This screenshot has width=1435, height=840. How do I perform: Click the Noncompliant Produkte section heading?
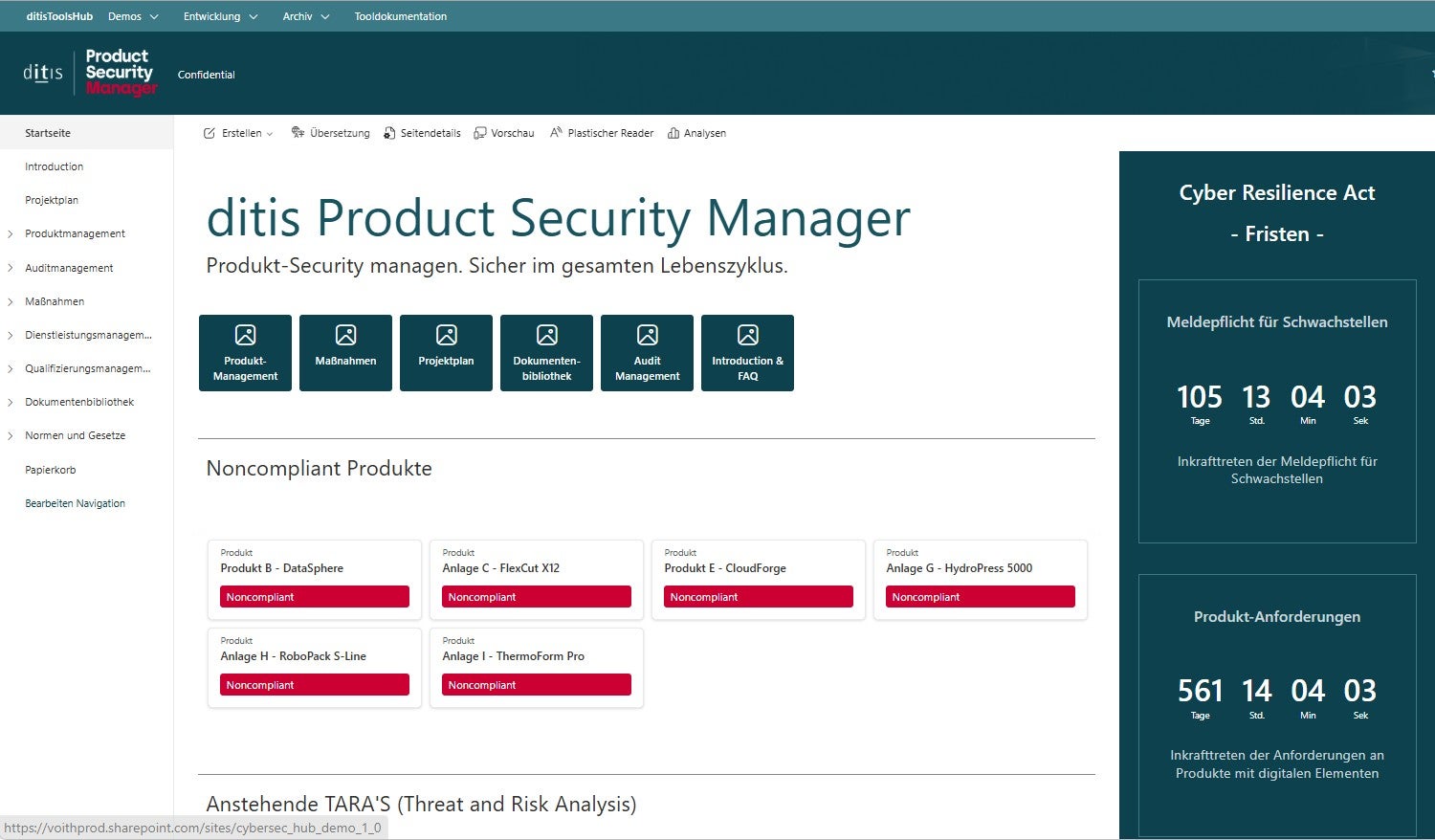point(320,469)
